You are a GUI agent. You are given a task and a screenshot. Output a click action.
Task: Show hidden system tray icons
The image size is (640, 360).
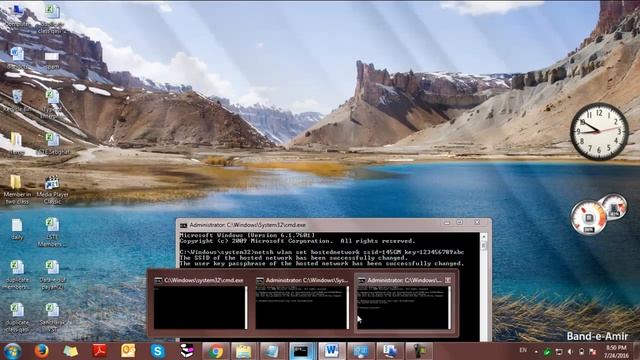536,351
